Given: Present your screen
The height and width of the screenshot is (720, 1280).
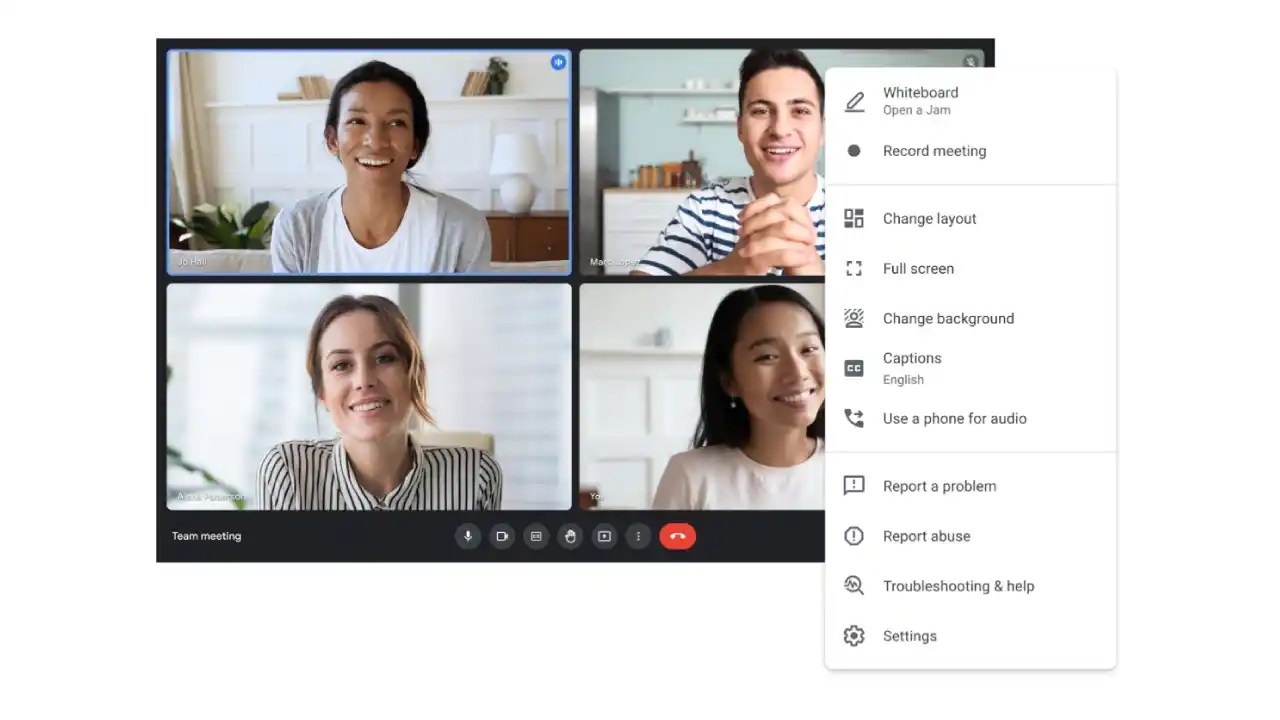Looking at the screenshot, I should click(x=604, y=536).
